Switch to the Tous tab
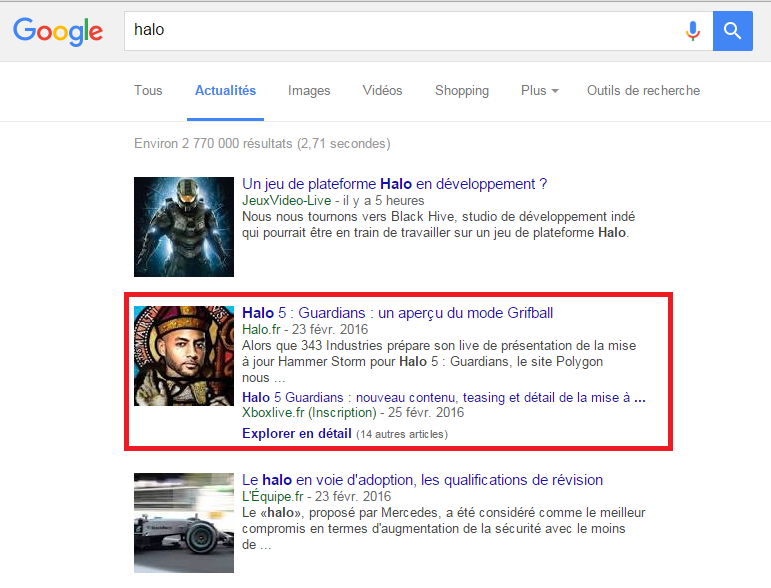Viewport: 771px width, 588px height. [148, 90]
